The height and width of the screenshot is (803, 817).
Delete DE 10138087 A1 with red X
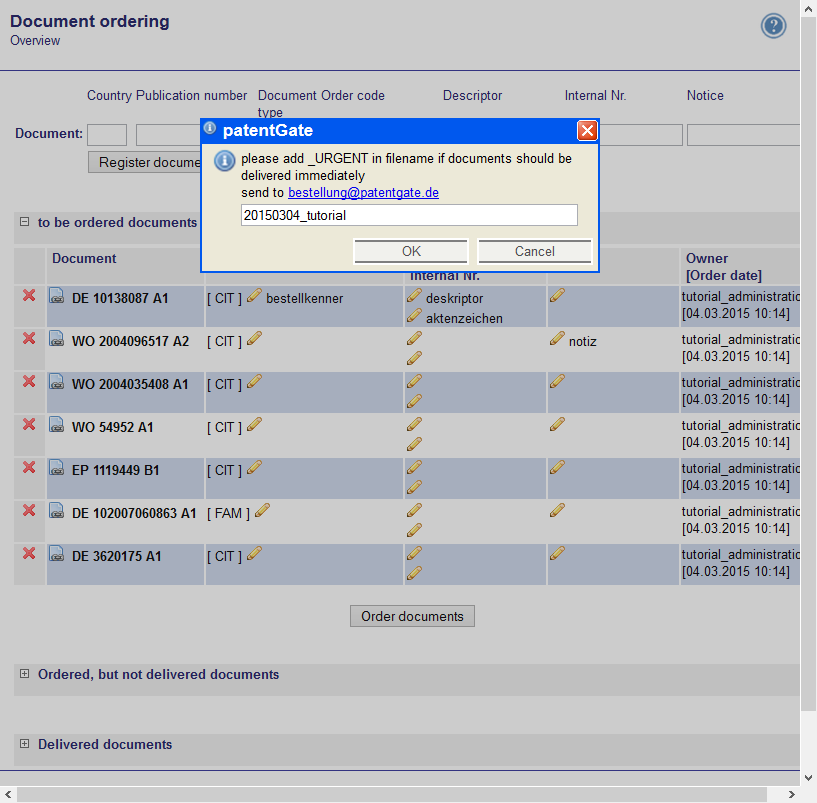coord(29,295)
